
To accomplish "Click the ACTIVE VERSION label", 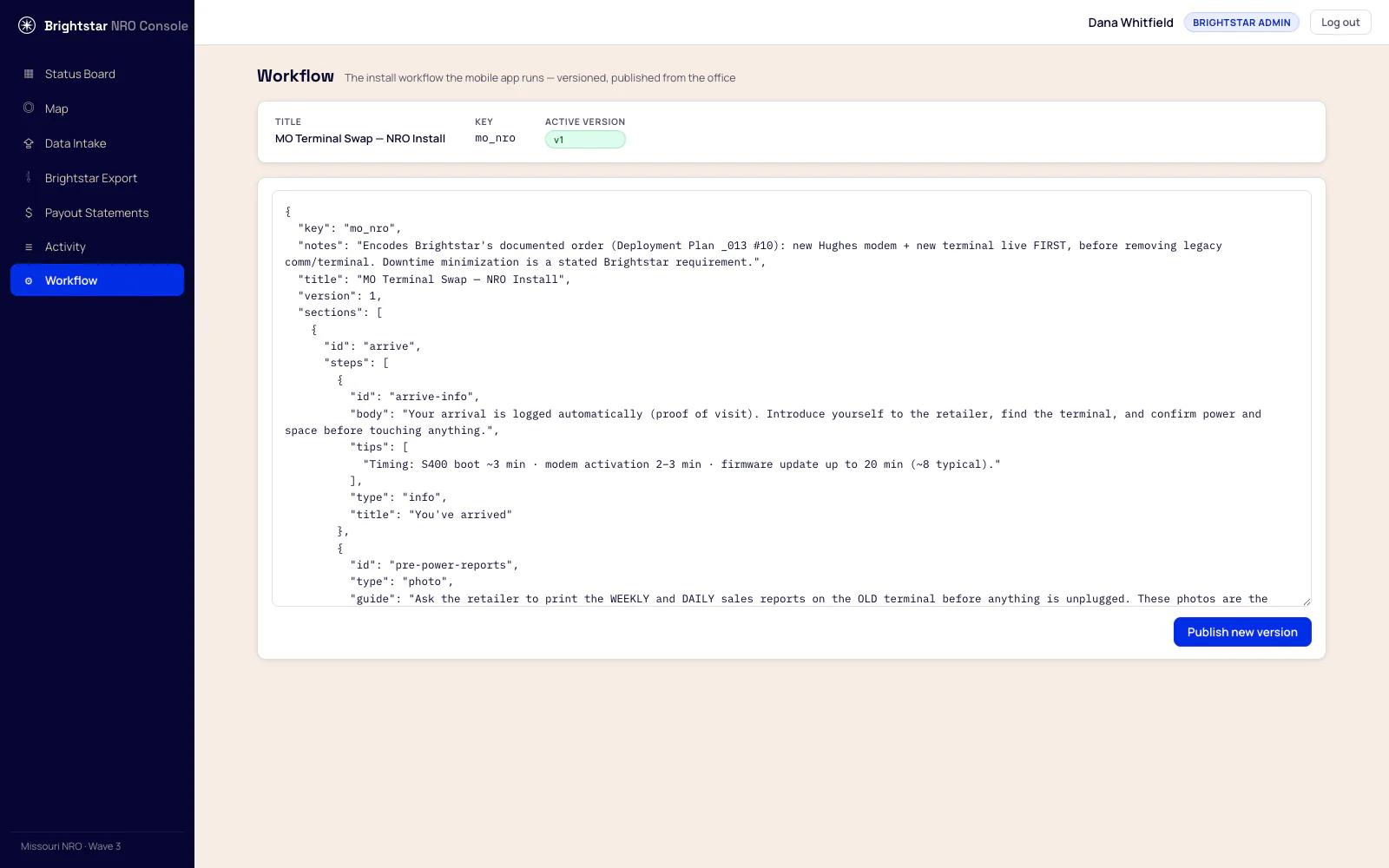I will tap(585, 122).
